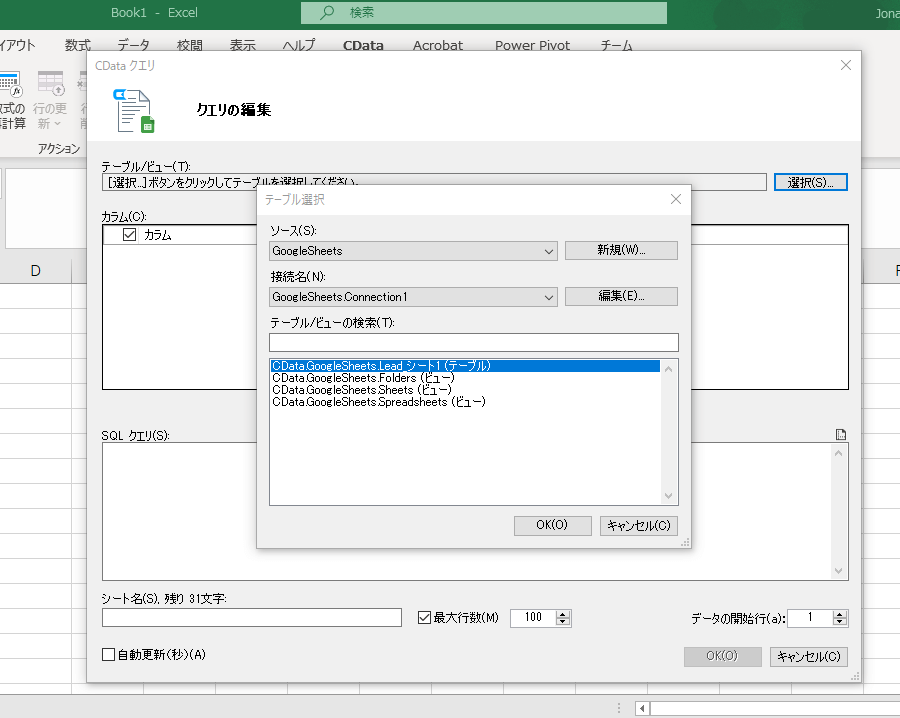Open the Acrobat ribbon tab
900x718 pixels.
click(438, 45)
